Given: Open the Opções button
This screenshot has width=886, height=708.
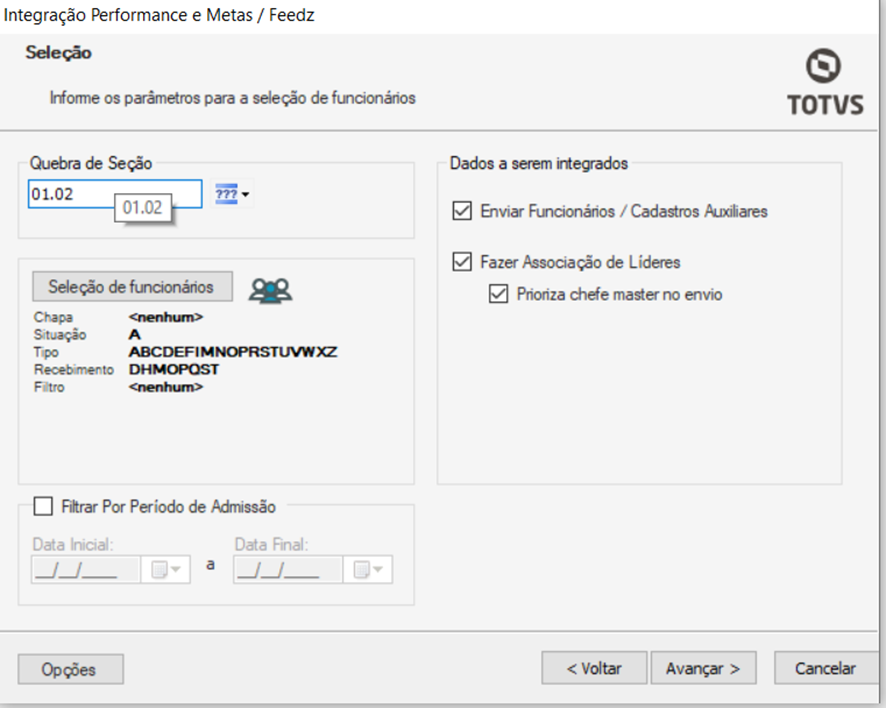Looking at the screenshot, I should tap(71, 669).
